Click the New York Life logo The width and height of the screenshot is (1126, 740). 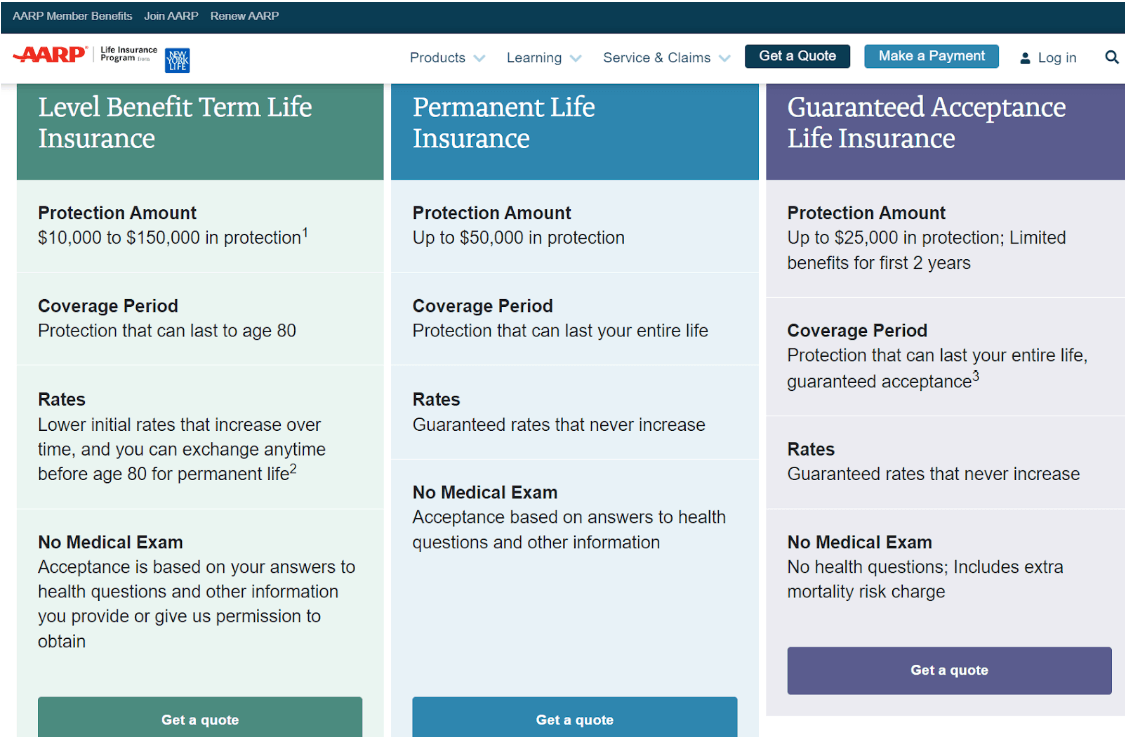pyautogui.click(x=177, y=59)
